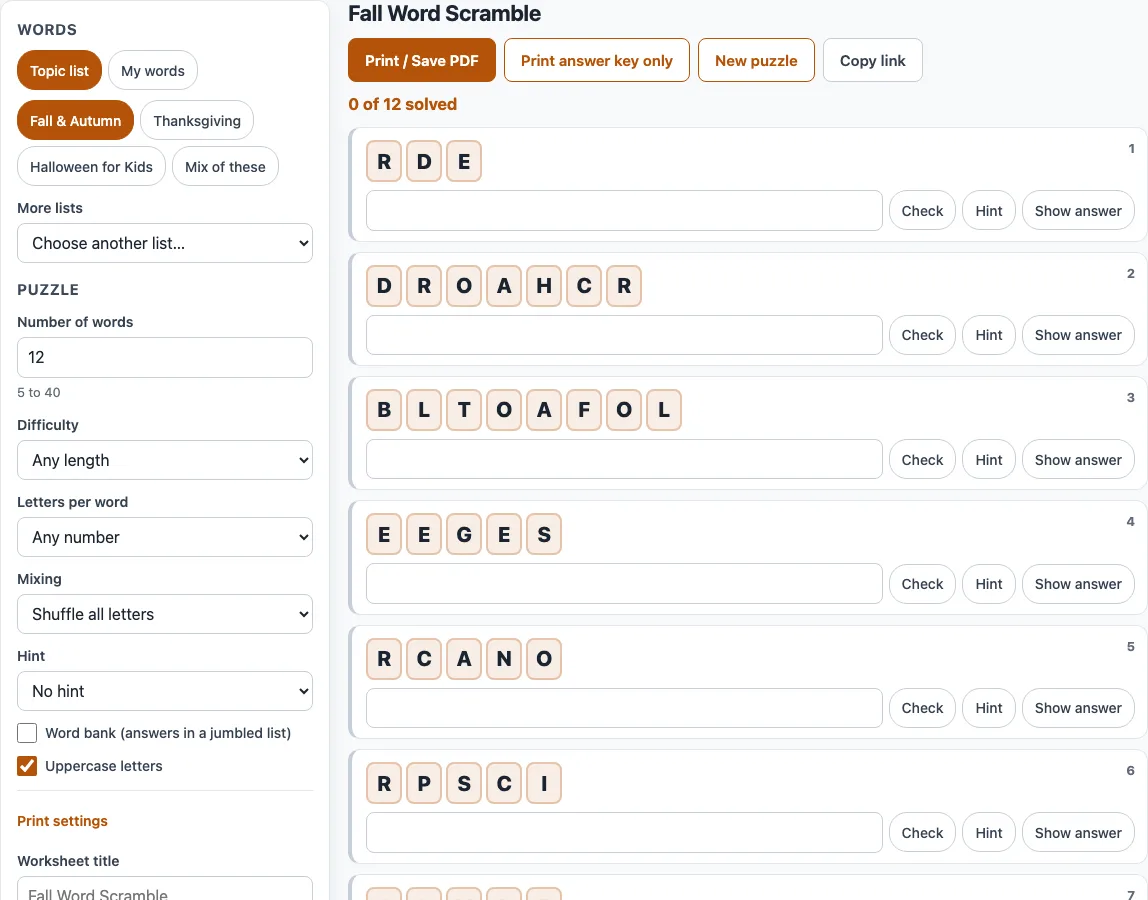Check the answer for R D E
Image resolution: width=1148 pixels, height=900 pixels.
922,211
